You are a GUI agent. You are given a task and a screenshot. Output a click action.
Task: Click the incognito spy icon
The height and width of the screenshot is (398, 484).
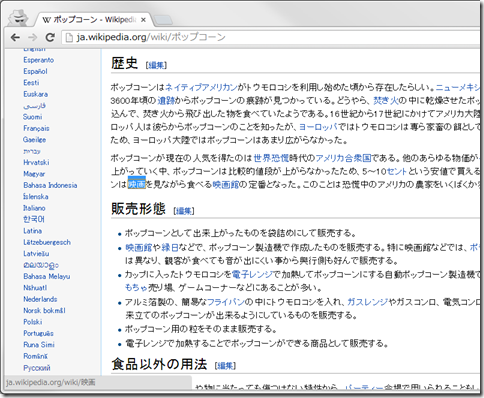pyautogui.click(x=18, y=18)
